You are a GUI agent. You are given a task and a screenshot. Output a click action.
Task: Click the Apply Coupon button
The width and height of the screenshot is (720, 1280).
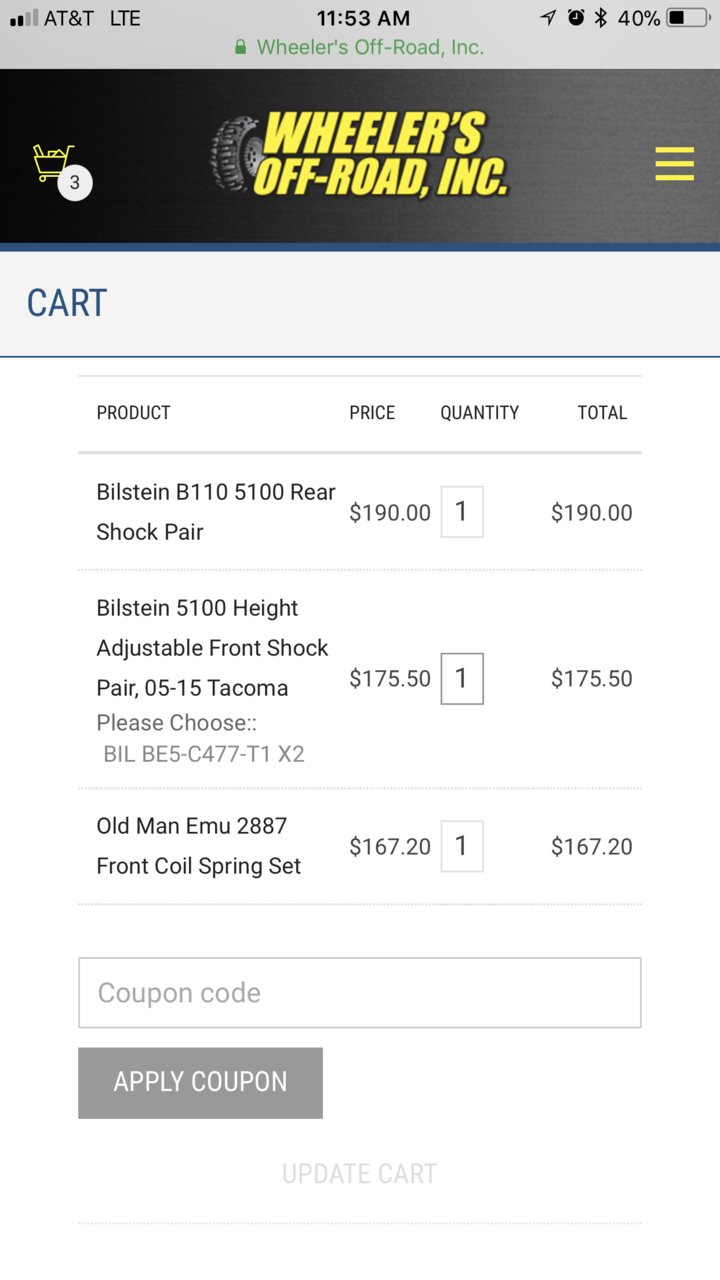(200, 1083)
